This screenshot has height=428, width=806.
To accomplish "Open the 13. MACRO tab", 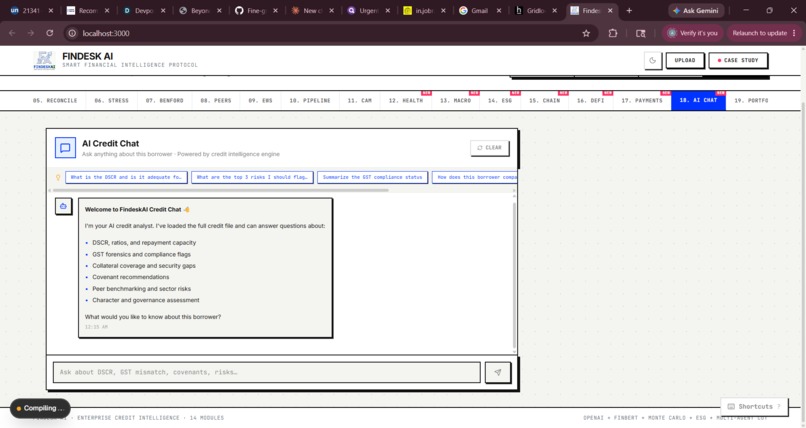I will 455,101.
